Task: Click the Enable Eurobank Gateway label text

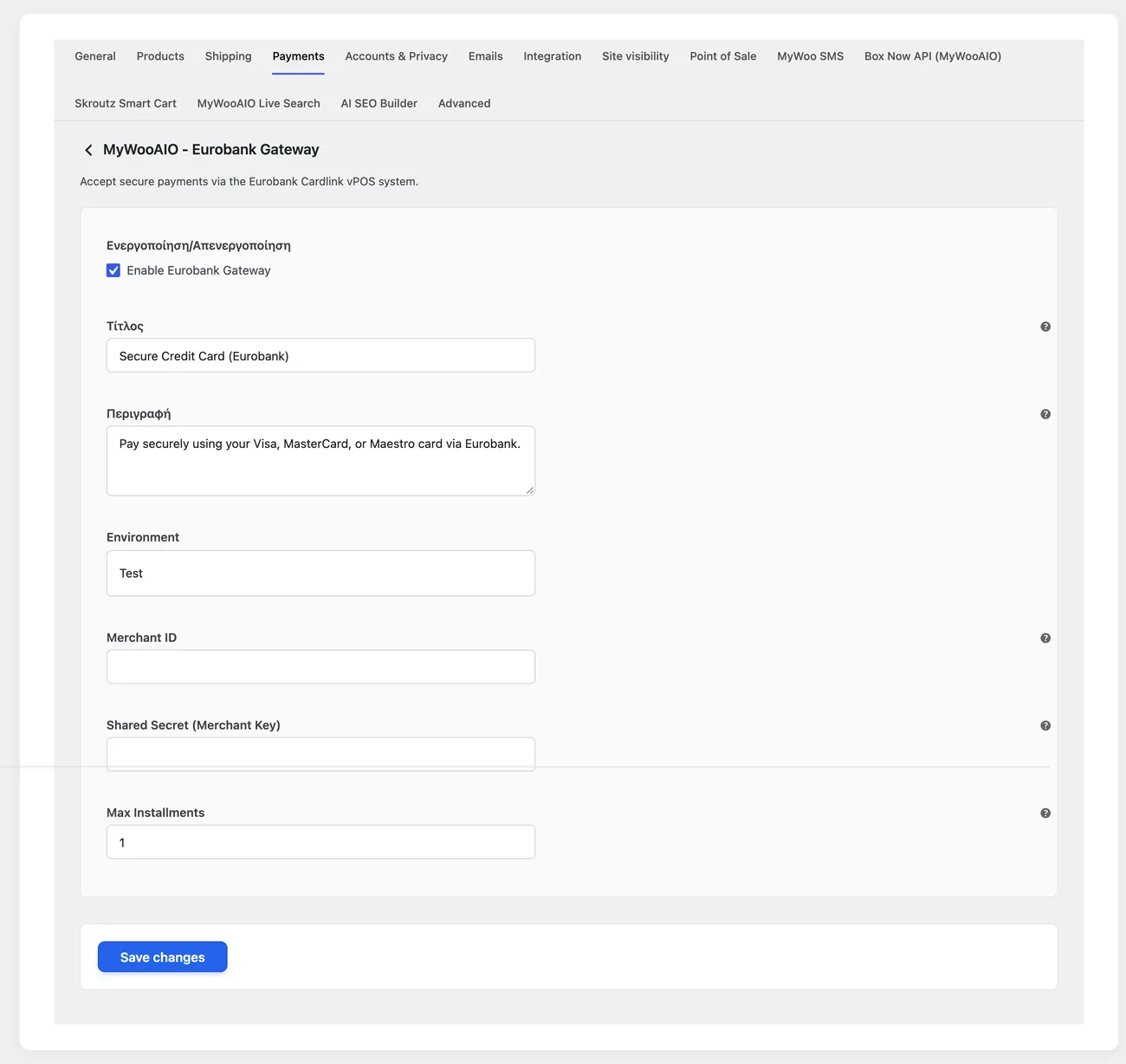Action: [198, 270]
